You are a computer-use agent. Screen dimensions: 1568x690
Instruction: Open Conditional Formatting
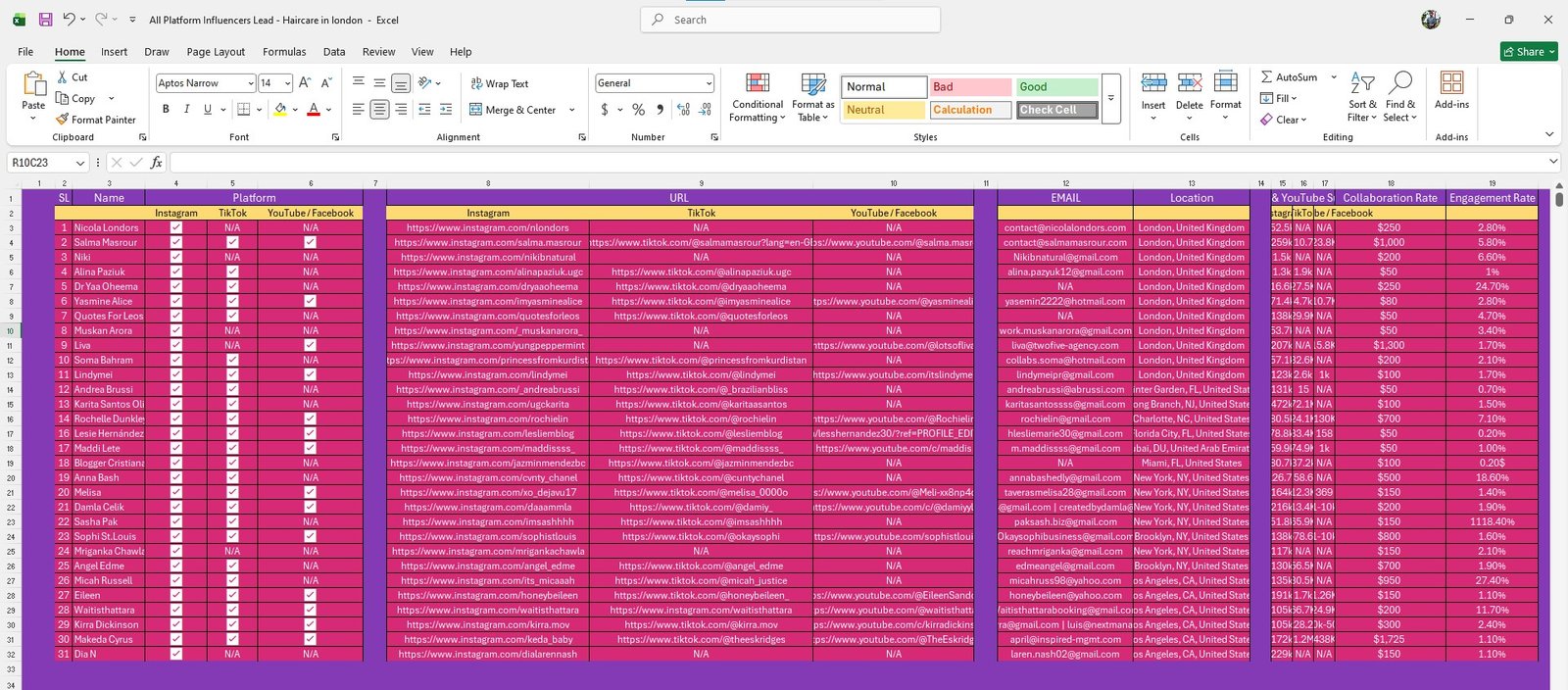pyautogui.click(x=758, y=97)
